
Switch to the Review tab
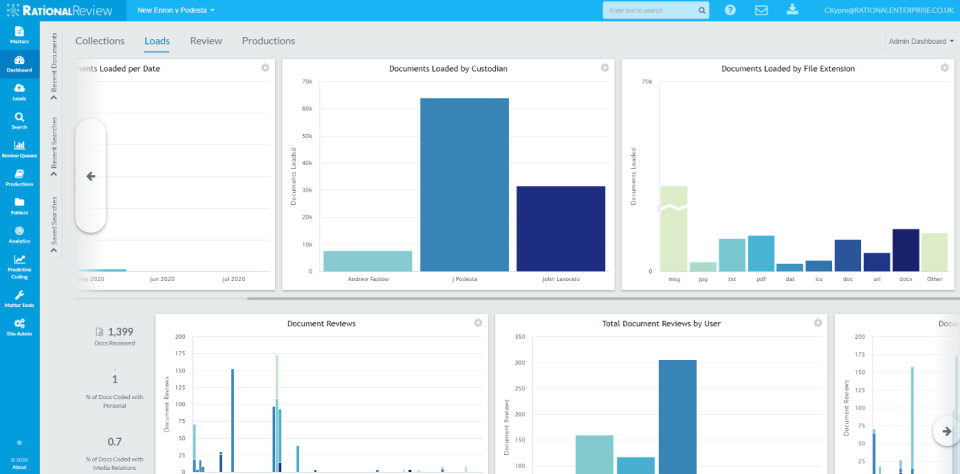(206, 41)
